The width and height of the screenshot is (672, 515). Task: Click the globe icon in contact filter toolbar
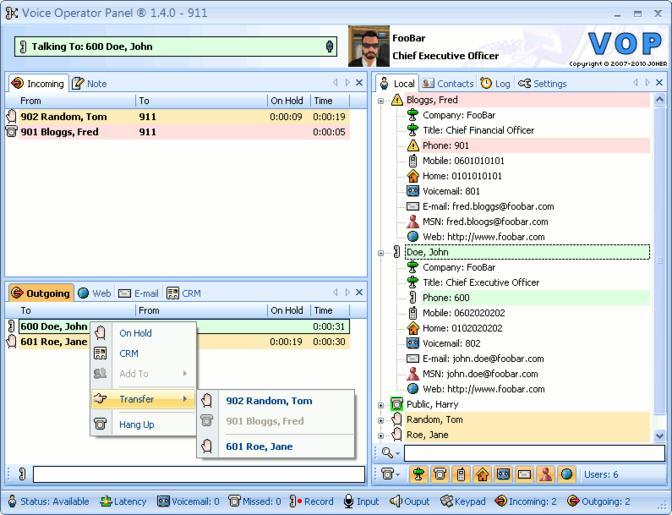pos(567,474)
